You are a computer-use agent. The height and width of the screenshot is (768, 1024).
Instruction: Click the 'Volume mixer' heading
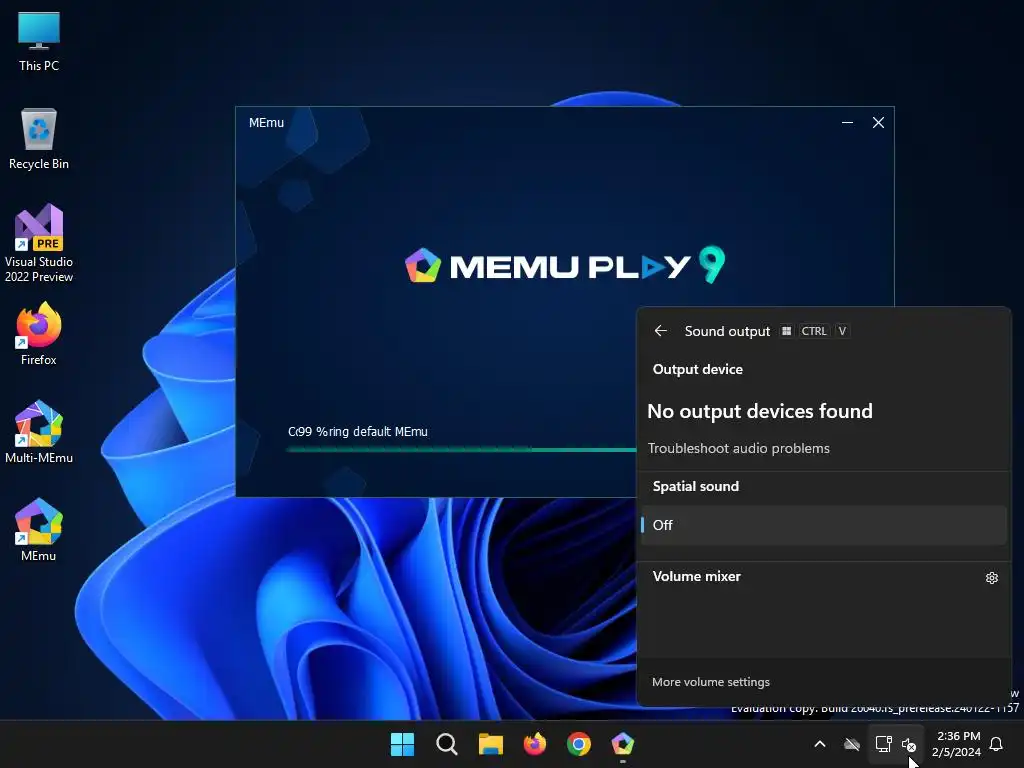697,577
